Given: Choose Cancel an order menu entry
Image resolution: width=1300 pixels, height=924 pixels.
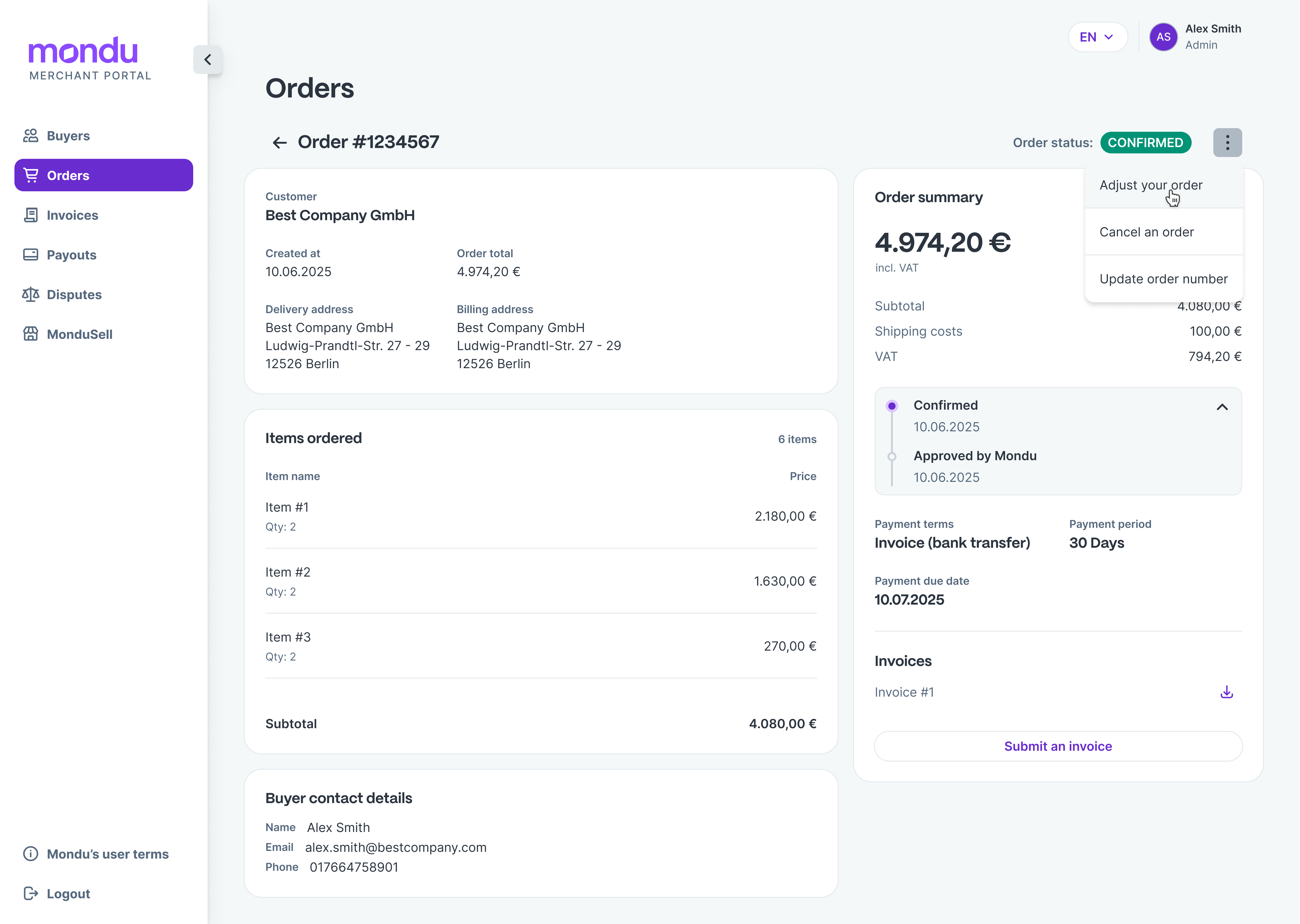Looking at the screenshot, I should (x=1146, y=232).
